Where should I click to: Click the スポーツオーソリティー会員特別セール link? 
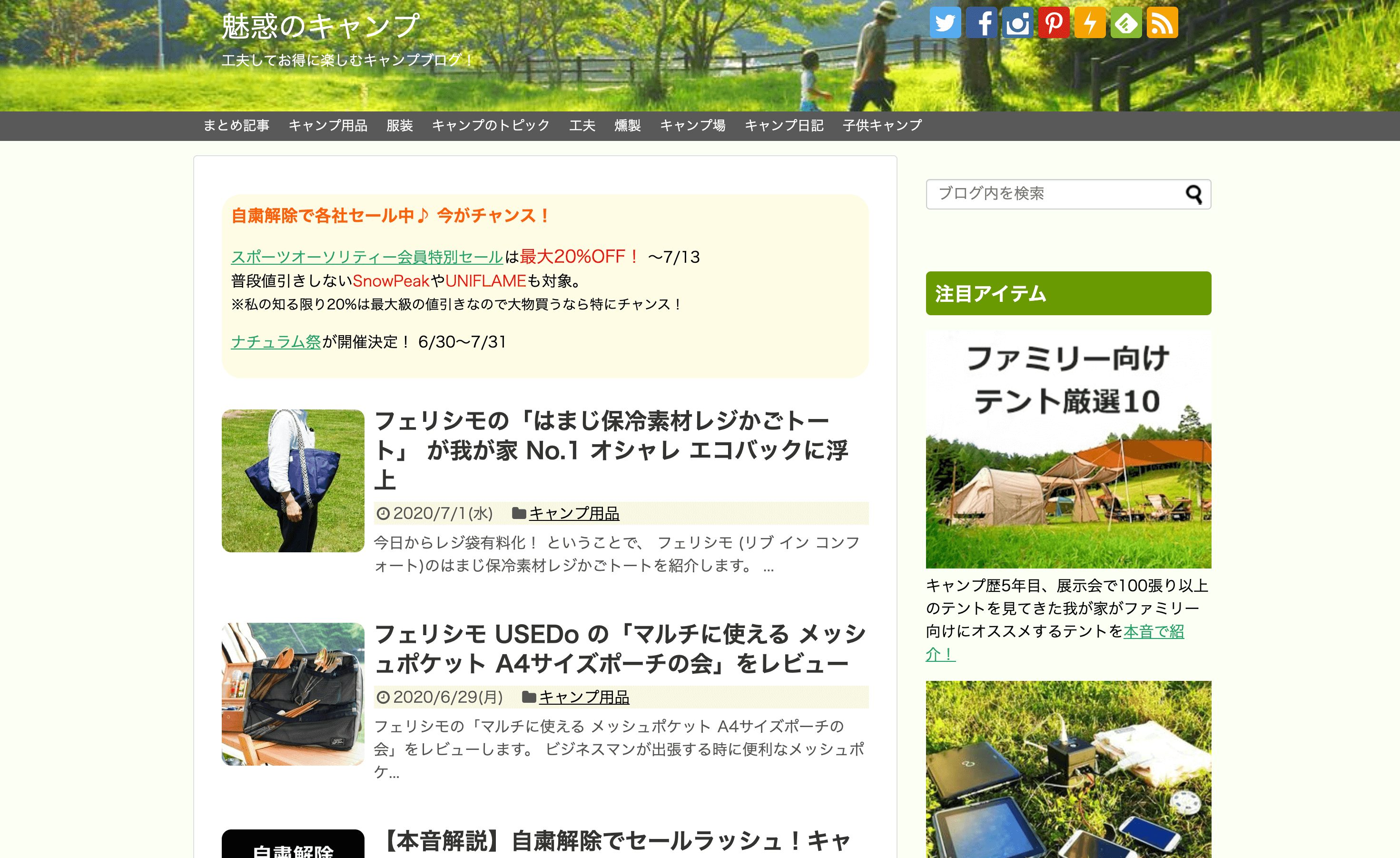point(366,257)
